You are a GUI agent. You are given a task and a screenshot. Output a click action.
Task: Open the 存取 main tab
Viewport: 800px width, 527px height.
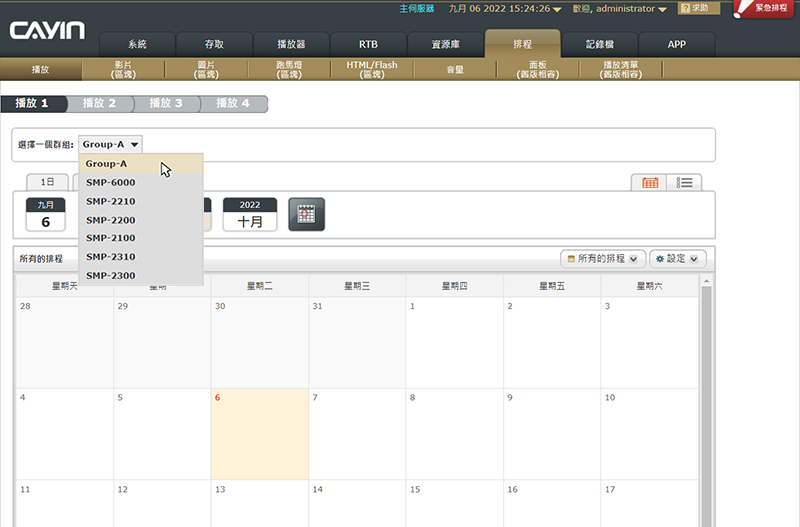pos(214,44)
